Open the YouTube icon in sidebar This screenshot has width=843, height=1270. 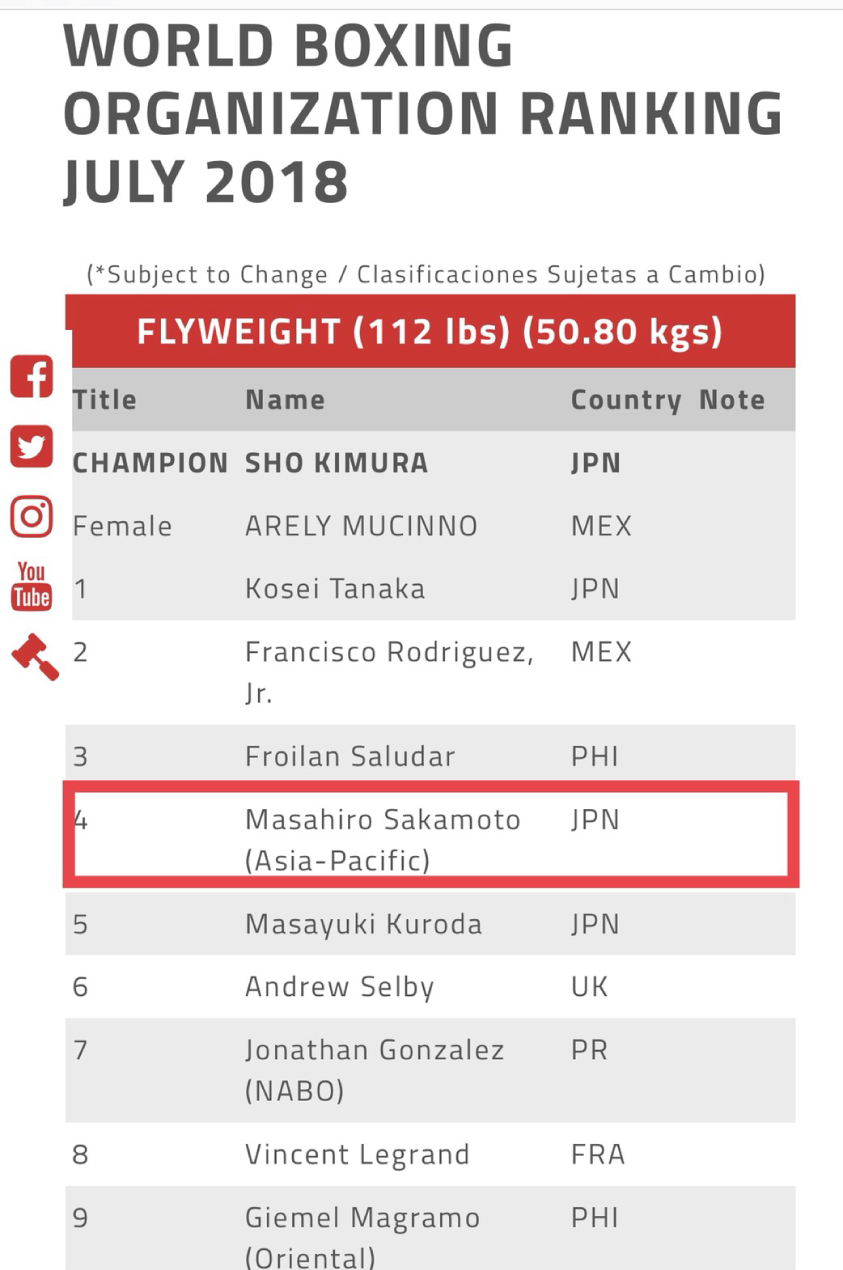pyautogui.click(x=31, y=585)
